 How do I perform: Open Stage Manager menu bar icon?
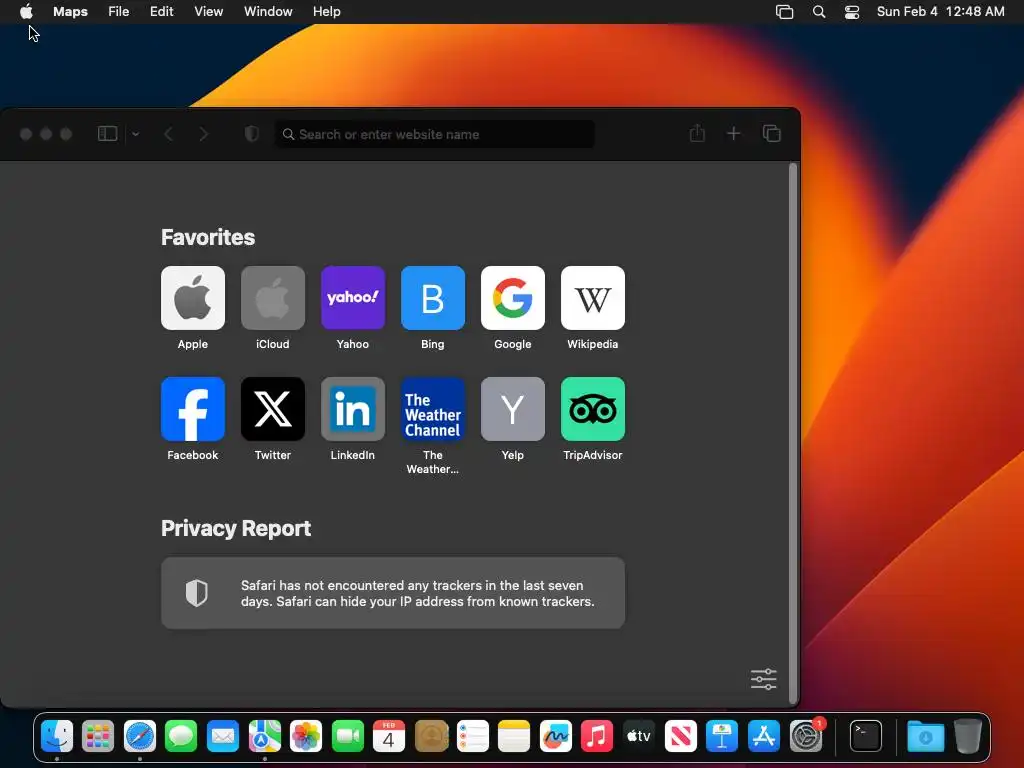[784, 11]
